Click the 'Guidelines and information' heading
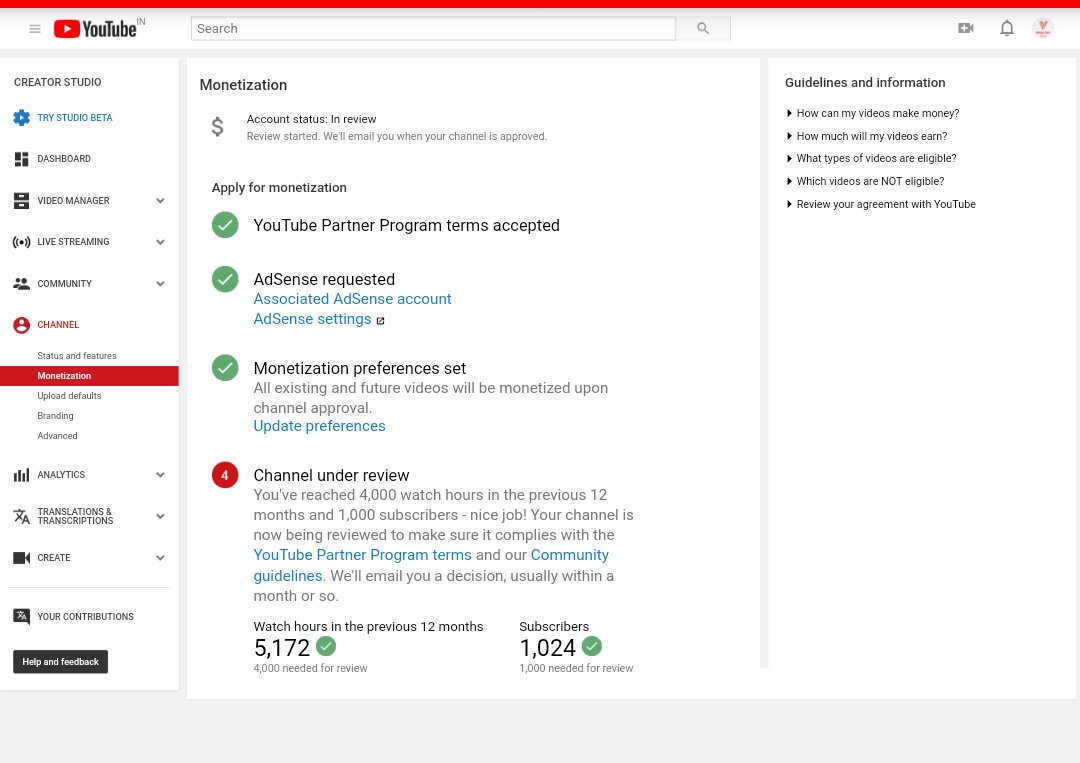 pos(865,83)
